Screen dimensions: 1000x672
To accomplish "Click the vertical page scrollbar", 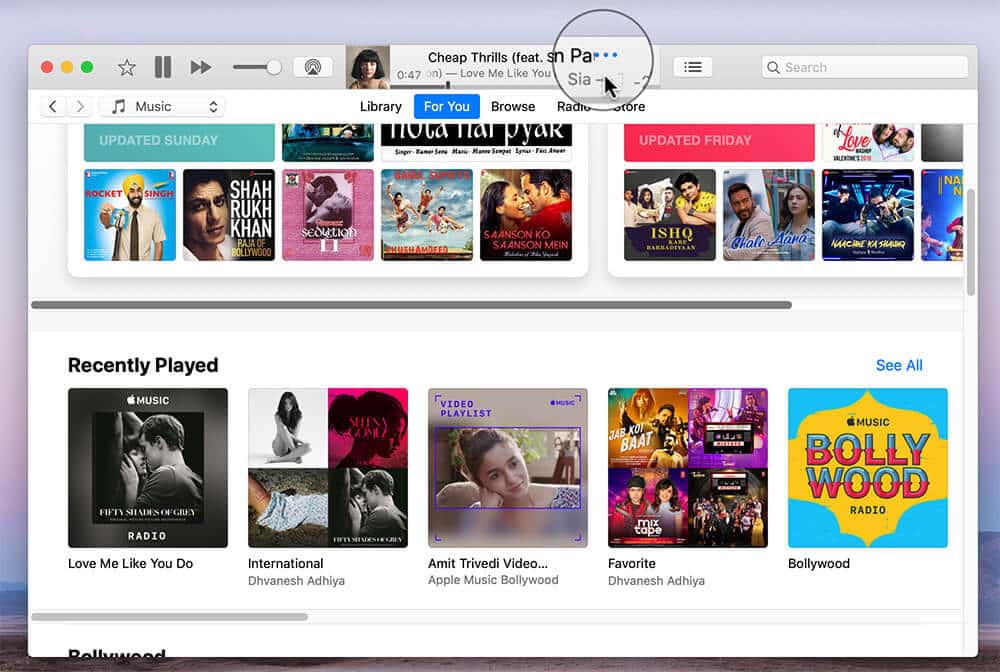I will [x=971, y=242].
